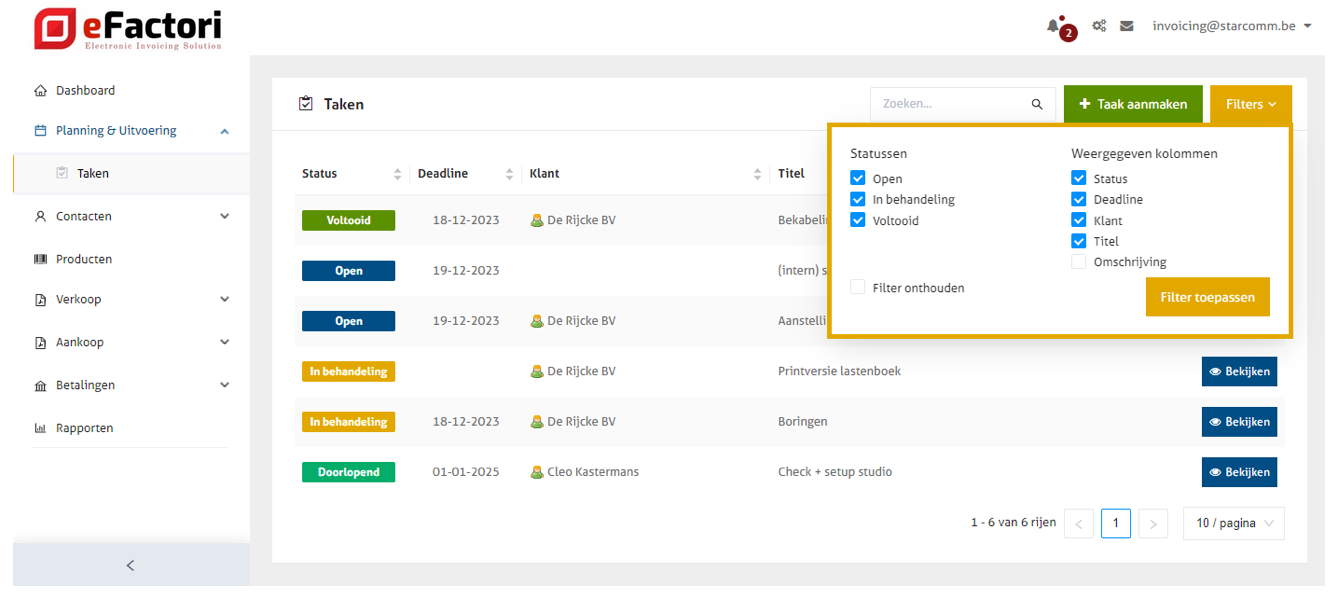
Task: Go to Dashboard in the sidebar
Action: (85, 90)
